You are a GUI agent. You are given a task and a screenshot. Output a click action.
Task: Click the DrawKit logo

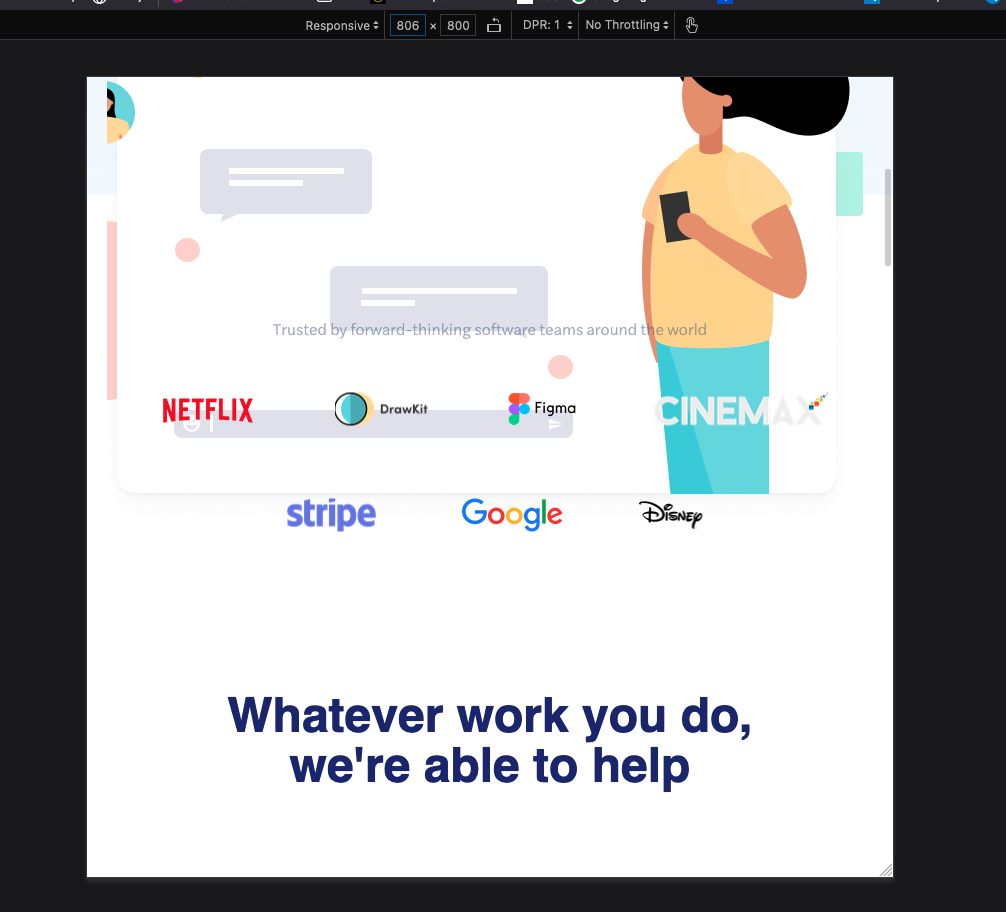381,409
